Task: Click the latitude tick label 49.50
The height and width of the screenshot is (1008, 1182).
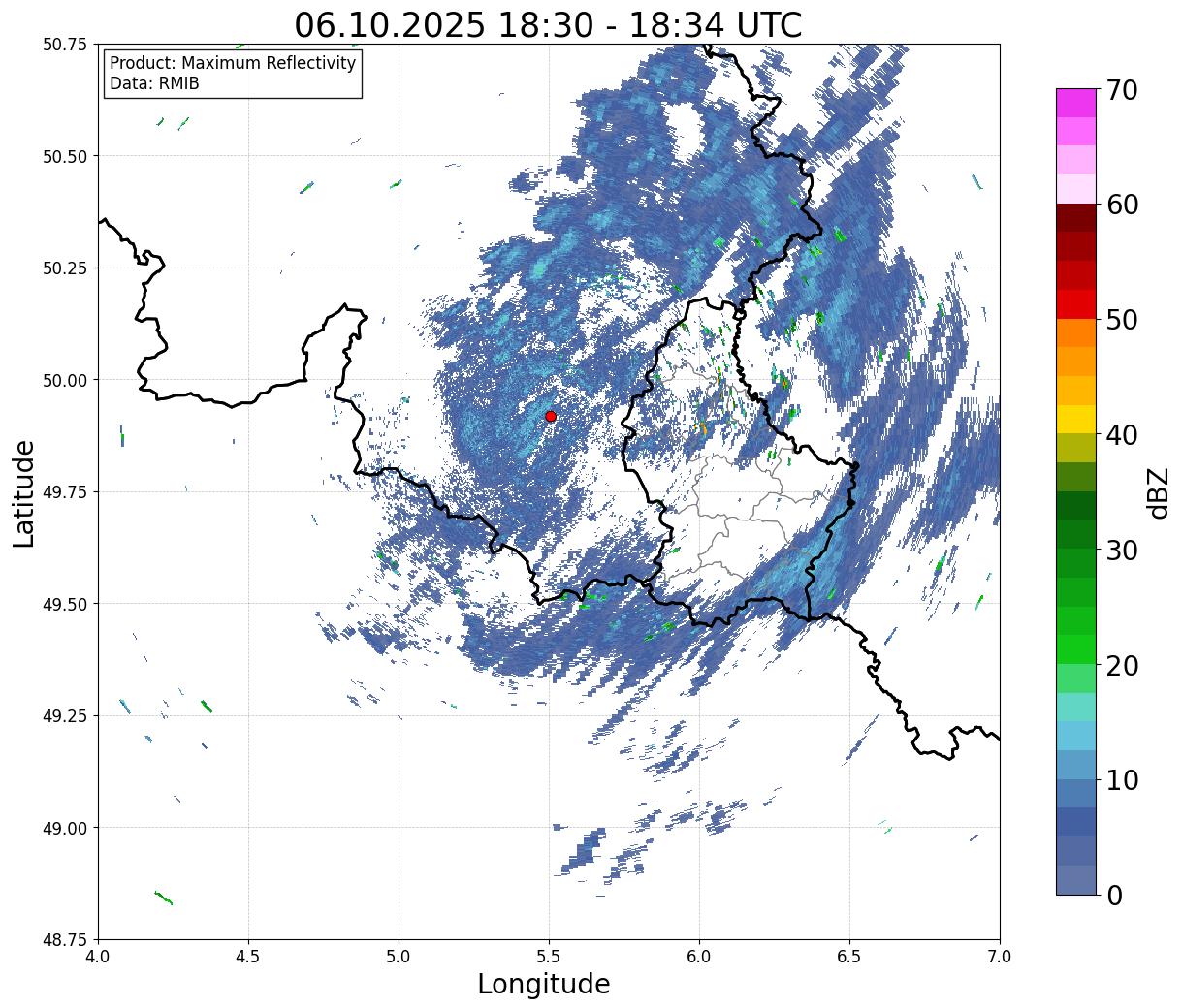Action: (65, 604)
